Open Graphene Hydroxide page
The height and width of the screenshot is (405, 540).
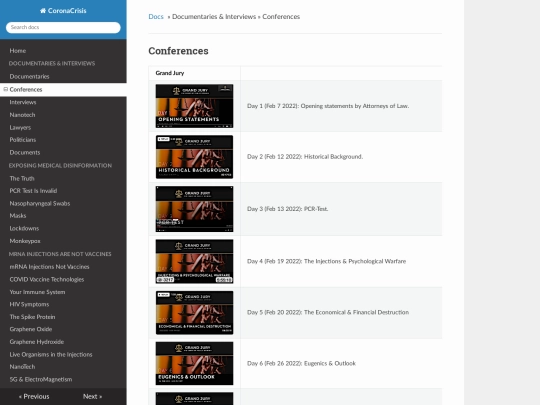tap(37, 342)
